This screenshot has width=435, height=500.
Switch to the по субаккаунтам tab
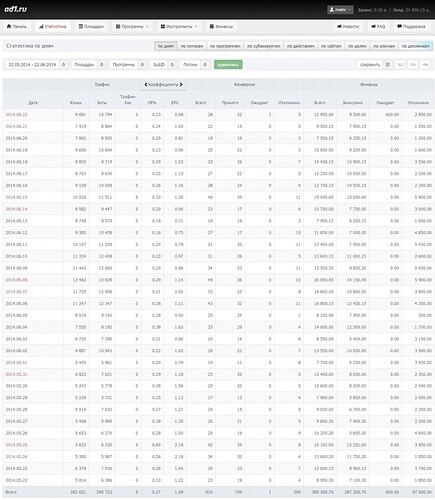pyautogui.click(x=263, y=46)
